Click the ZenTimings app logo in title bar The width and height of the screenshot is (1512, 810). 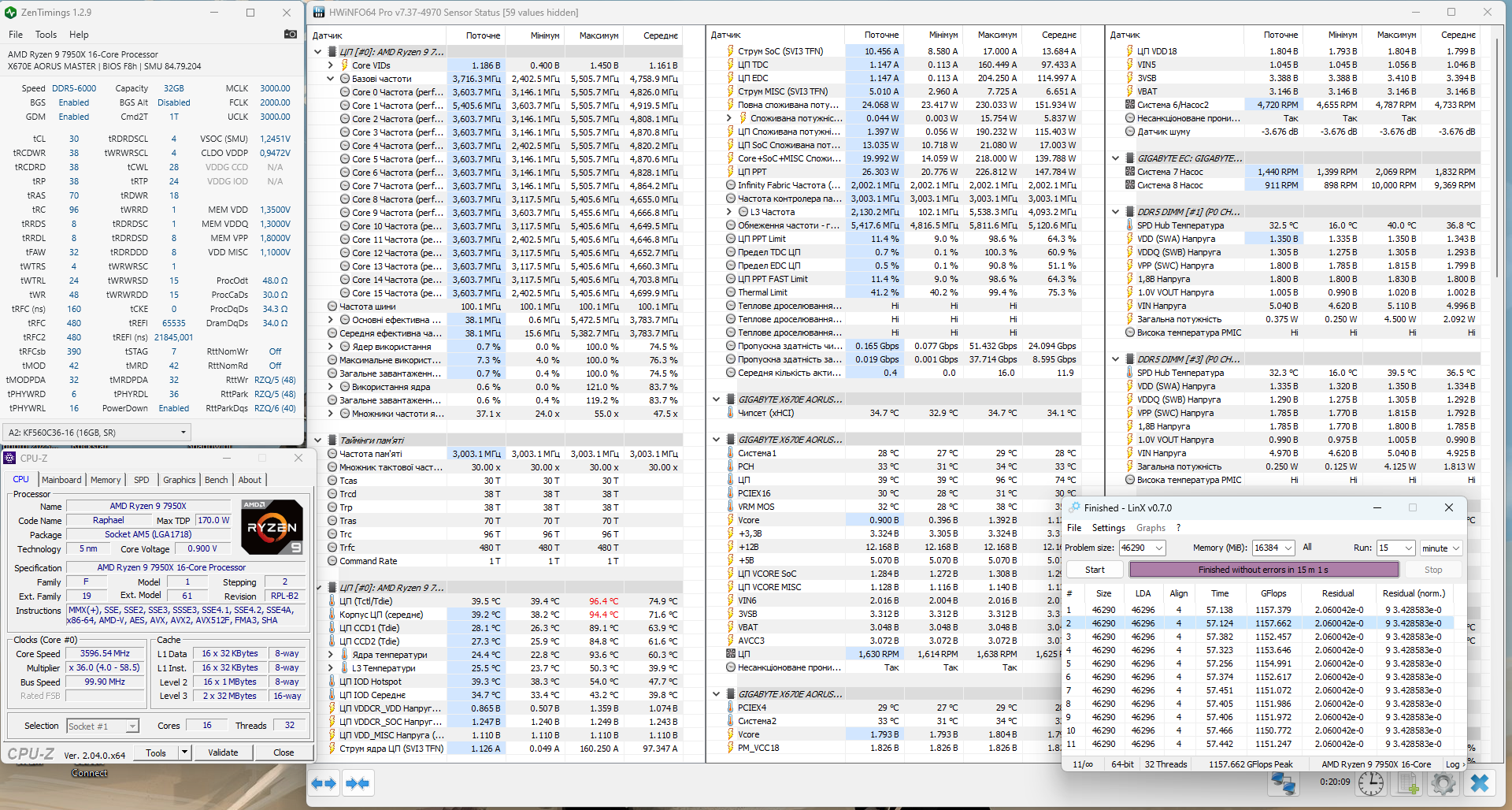11,13
